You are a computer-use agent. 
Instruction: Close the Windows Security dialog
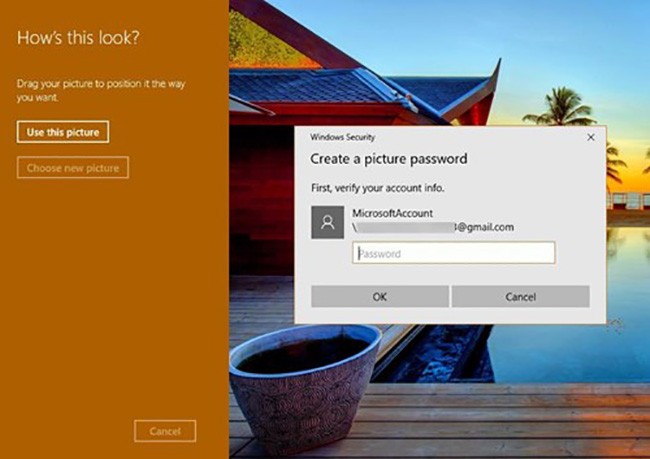pos(591,137)
